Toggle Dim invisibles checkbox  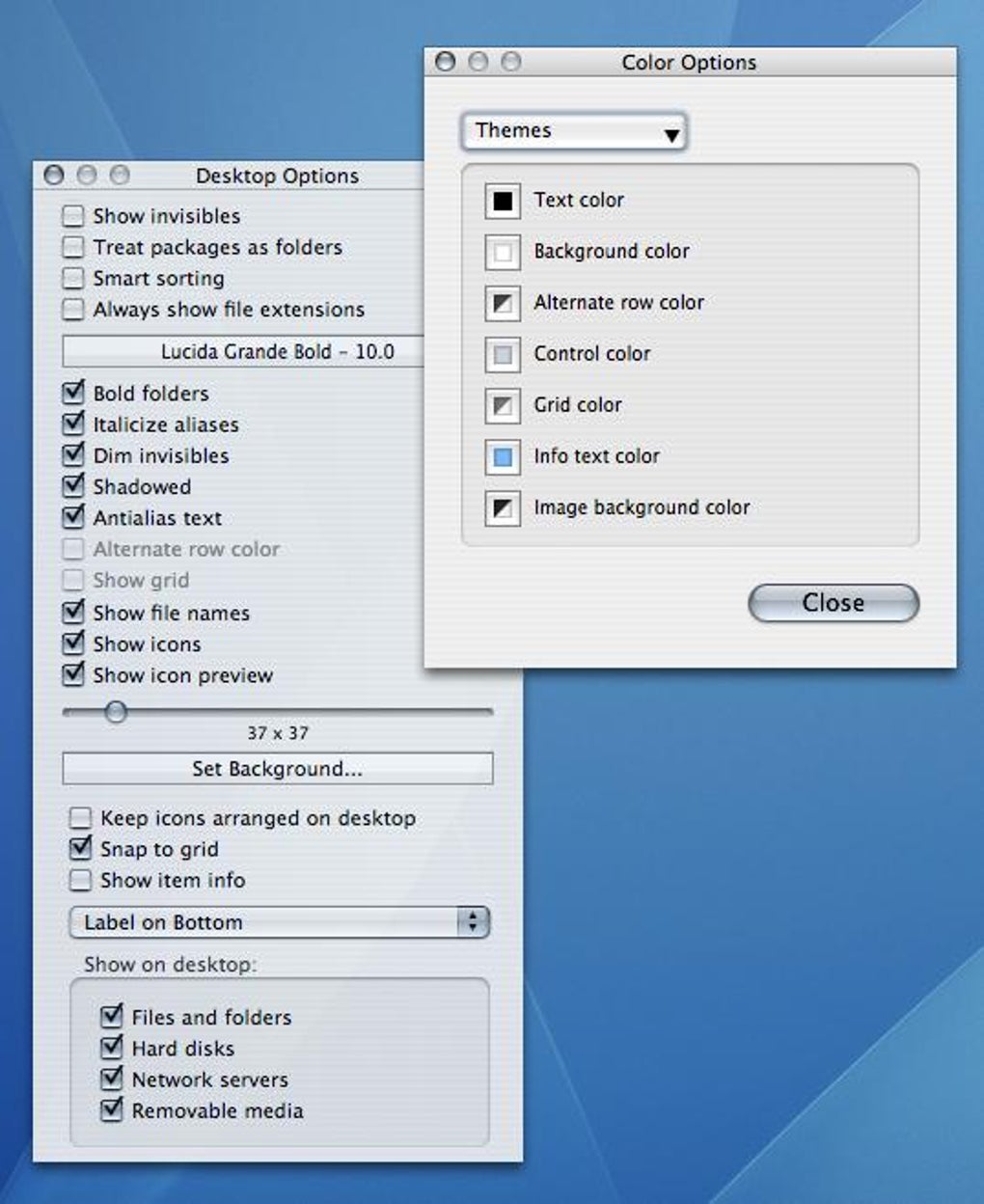coord(73,454)
